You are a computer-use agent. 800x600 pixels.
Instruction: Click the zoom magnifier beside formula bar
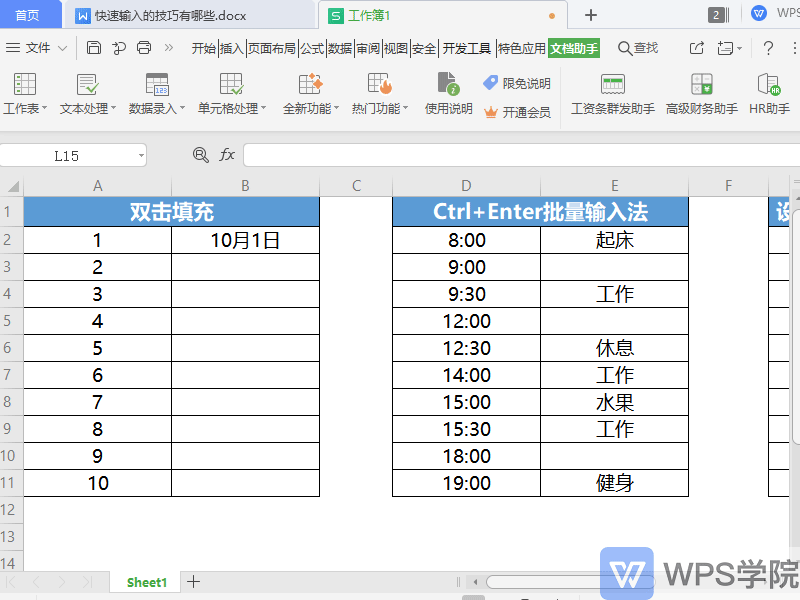[x=201, y=155]
